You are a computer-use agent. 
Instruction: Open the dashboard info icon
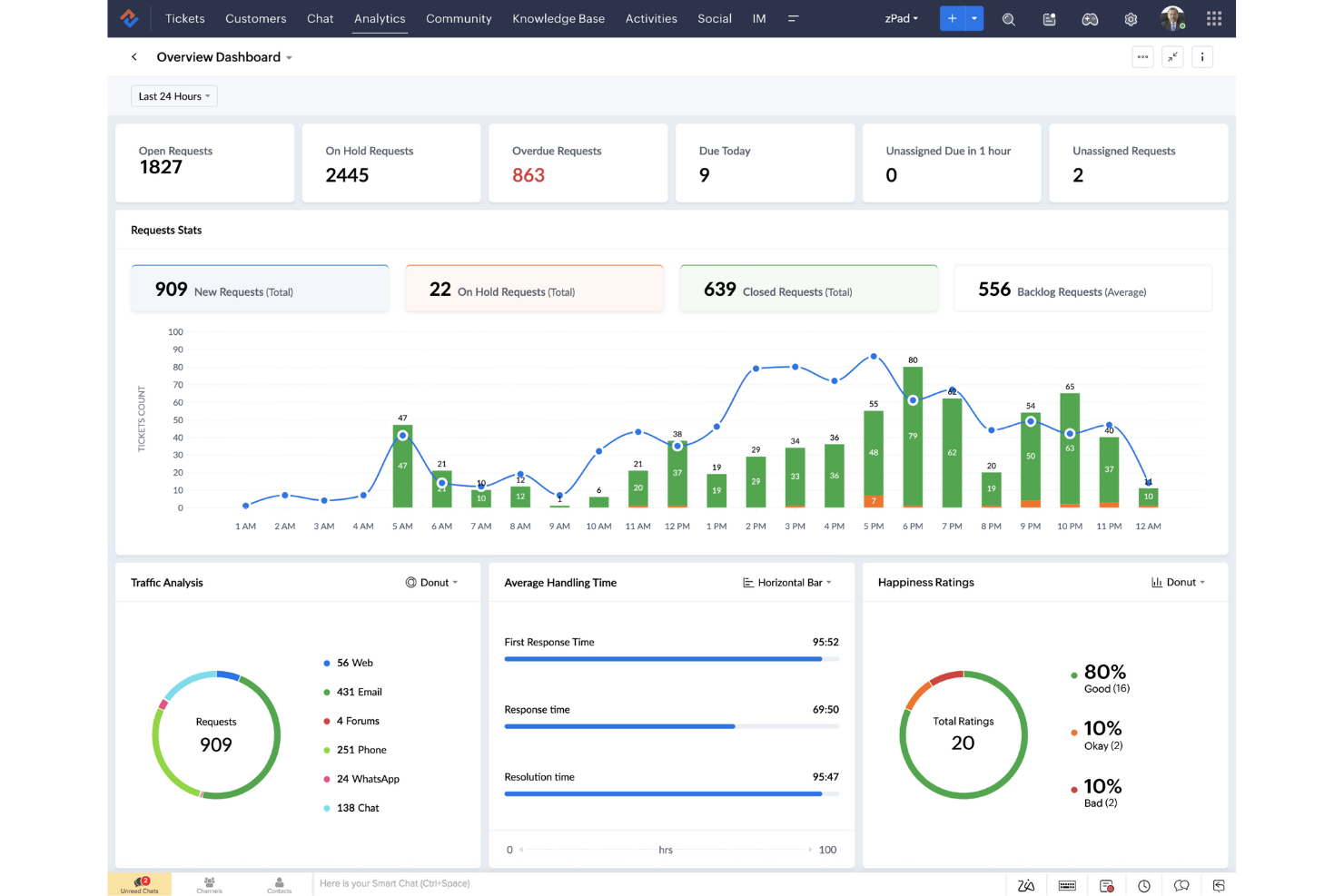pos(1202,57)
